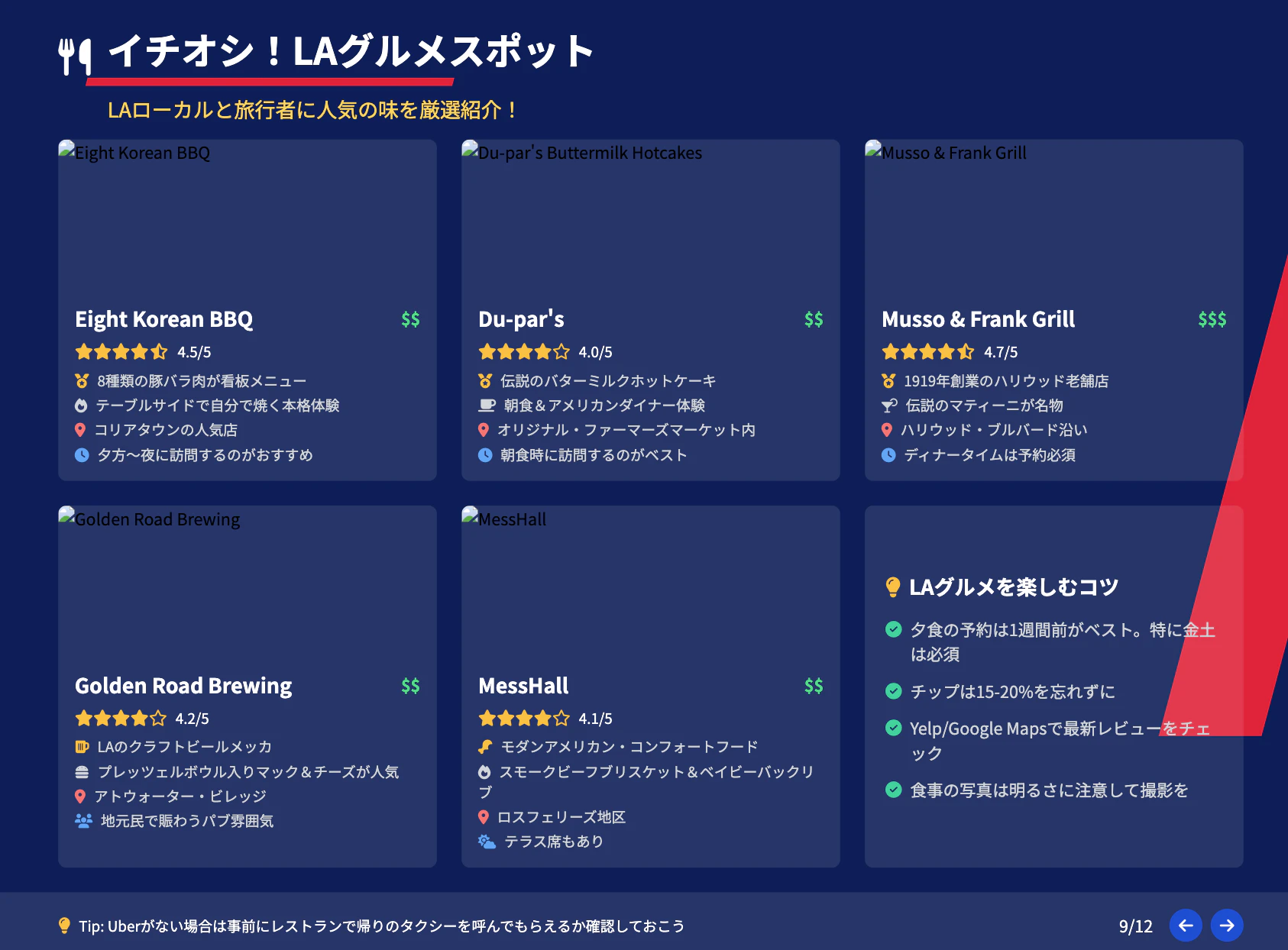Click the beer mug icon beside LAのクラフトビールメッカ
The width and height of the screenshot is (1288, 950).
82,746
